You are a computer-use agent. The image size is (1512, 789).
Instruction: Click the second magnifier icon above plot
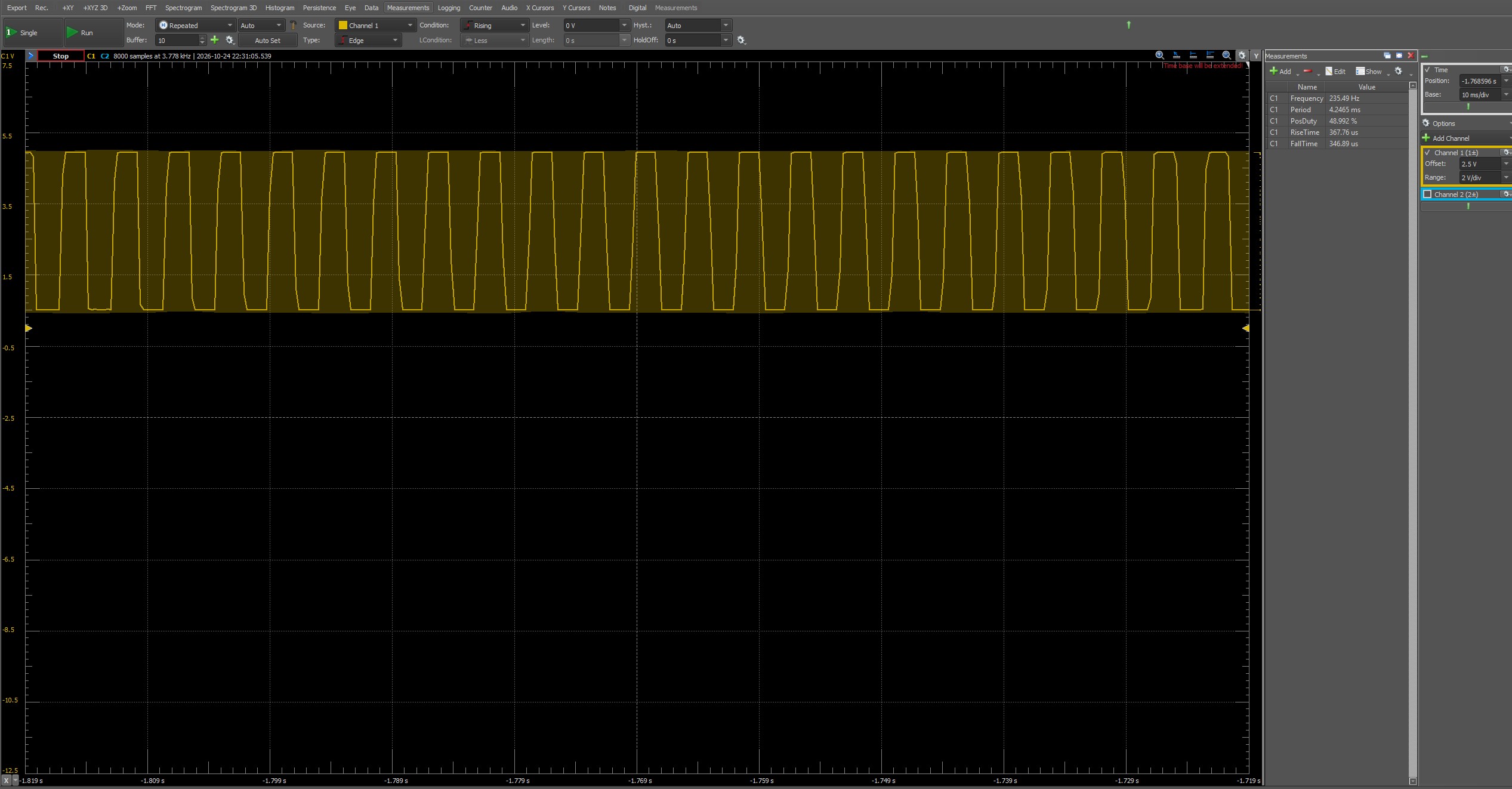[x=1227, y=56]
